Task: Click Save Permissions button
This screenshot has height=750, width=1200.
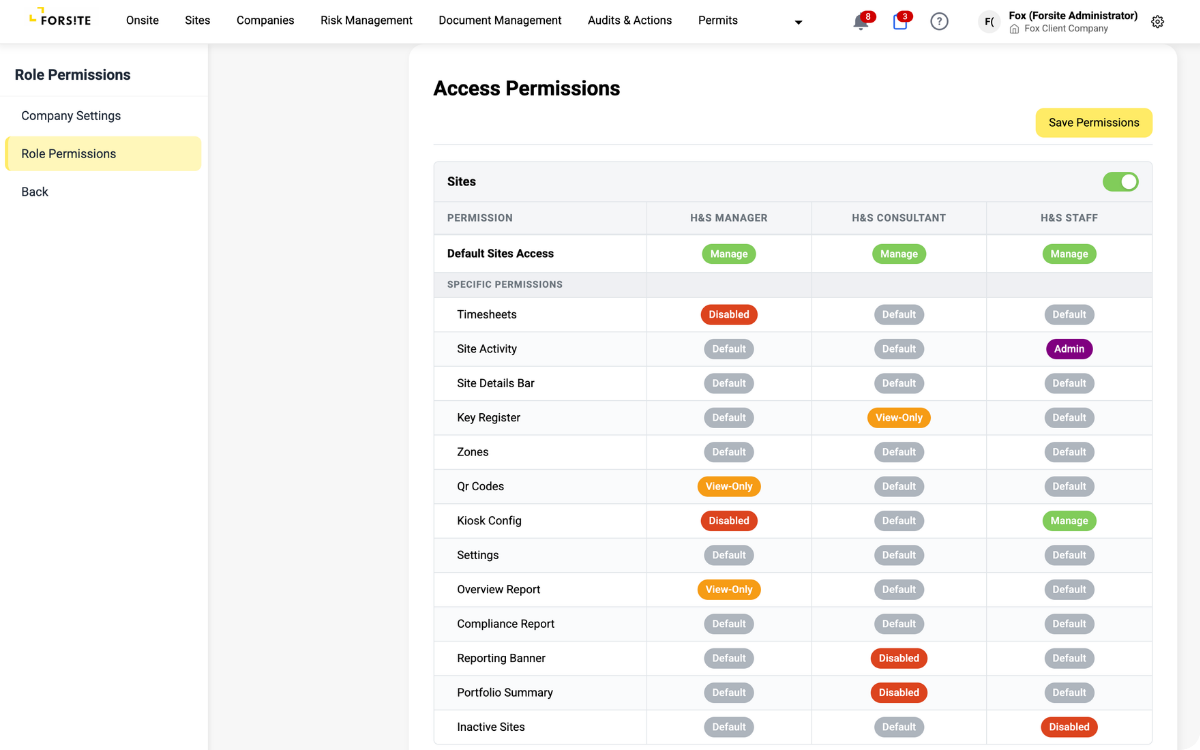Action: (x=1094, y=122)
